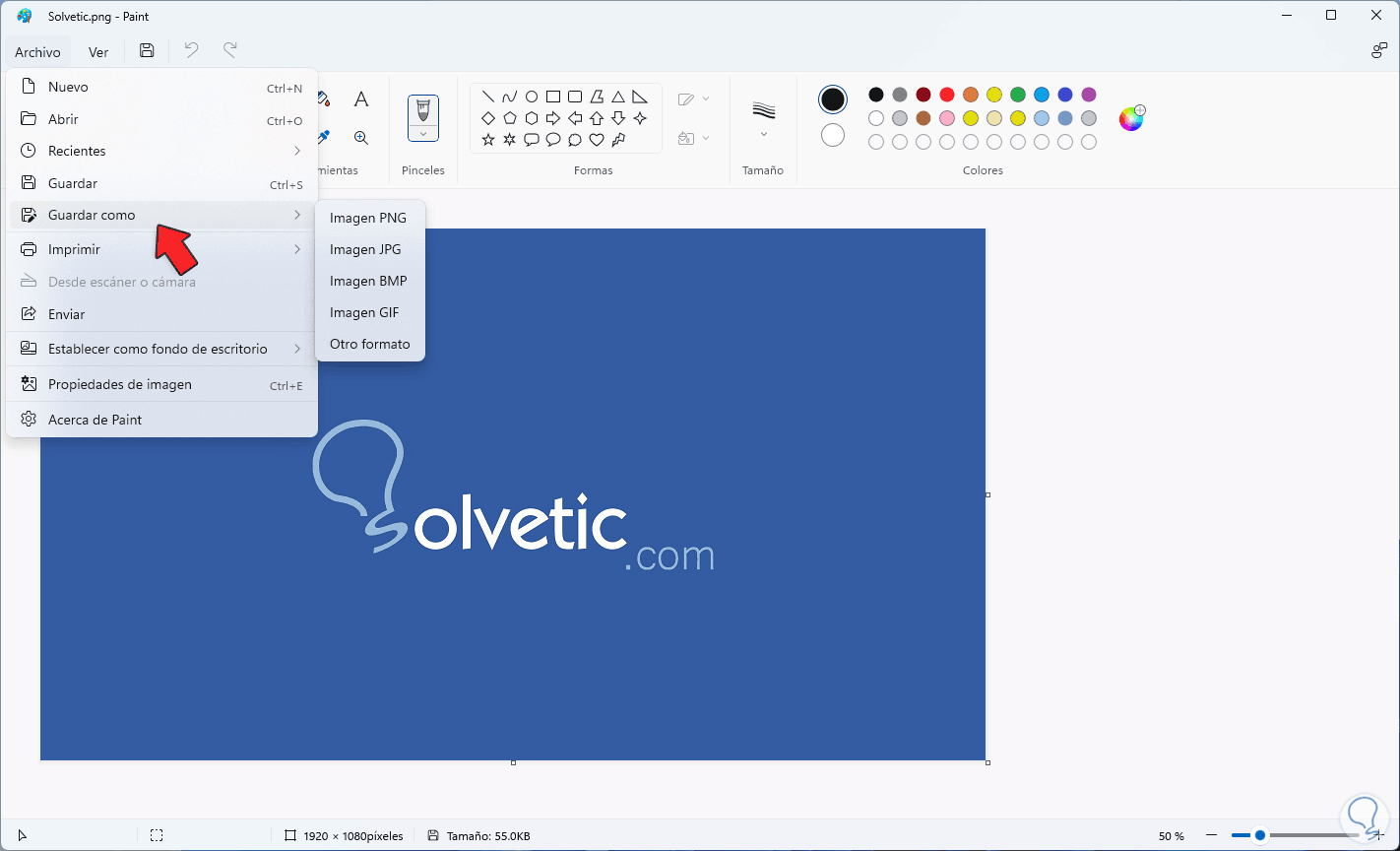This screenshot has width=1400, height=851.
Task: Select the Right arrow shape
Action: [x=553, y=118]
